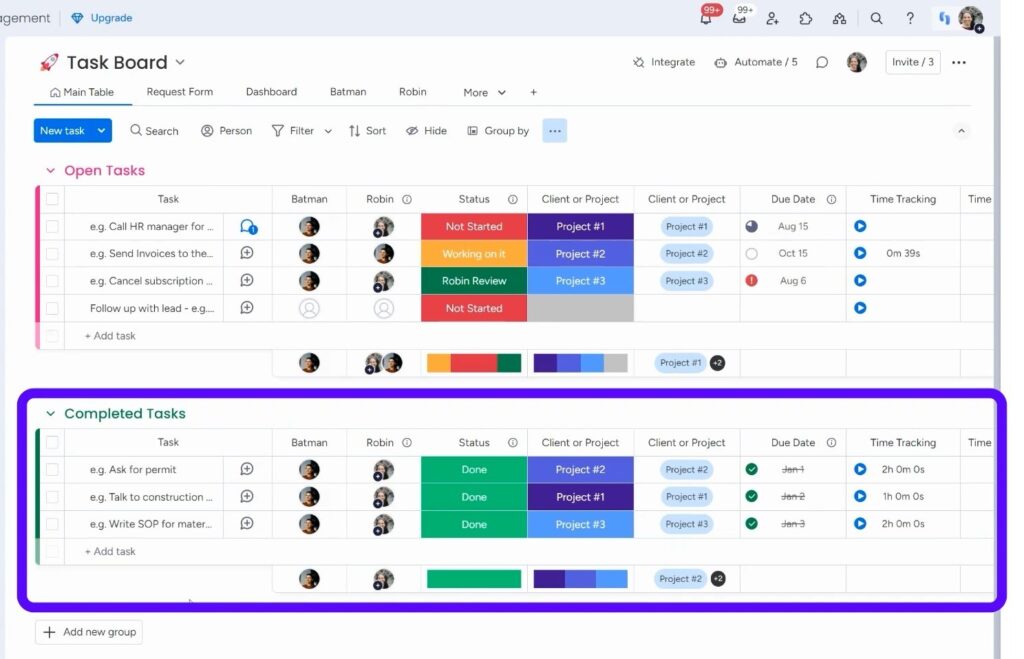Open the Batman board view tab

click(347, 92)
